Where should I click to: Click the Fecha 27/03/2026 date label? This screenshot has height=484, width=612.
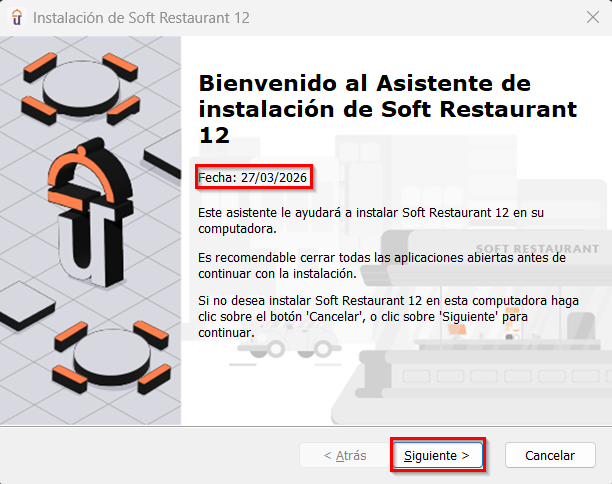pos(253,178)
